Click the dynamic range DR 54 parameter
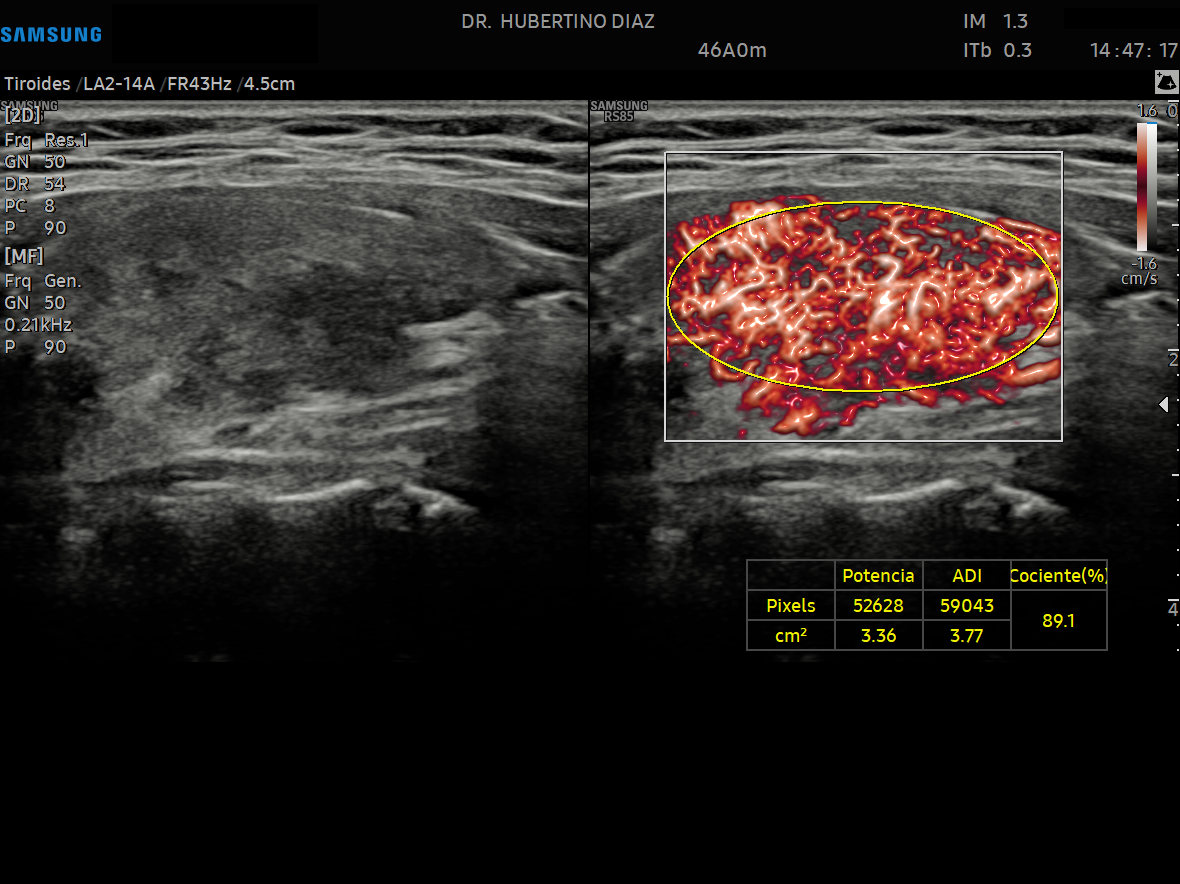The height and width of the screenshot is (884, 1180). [x=35, y=184]
